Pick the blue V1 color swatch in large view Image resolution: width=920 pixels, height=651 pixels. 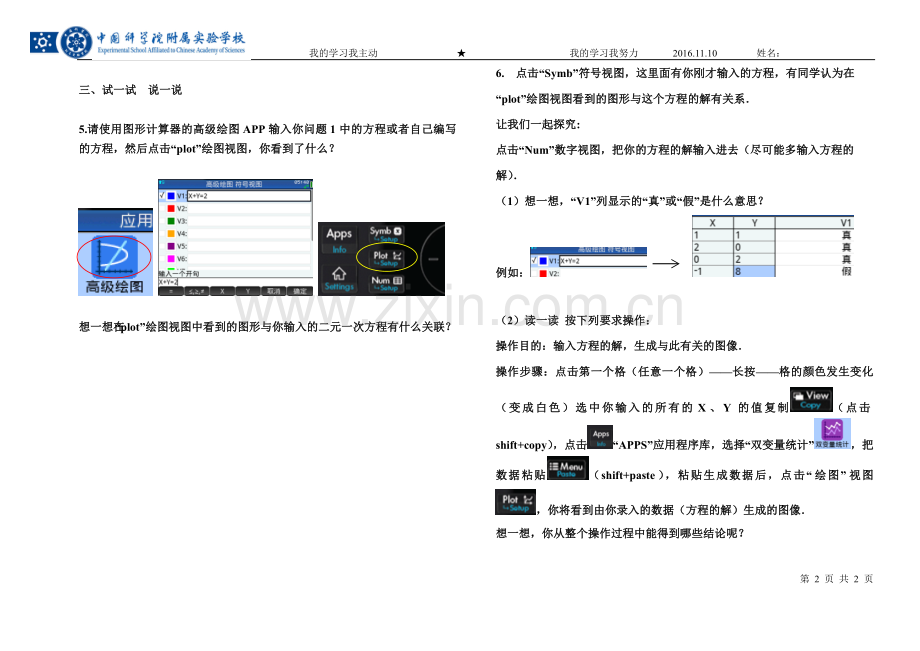pos(171,196)
